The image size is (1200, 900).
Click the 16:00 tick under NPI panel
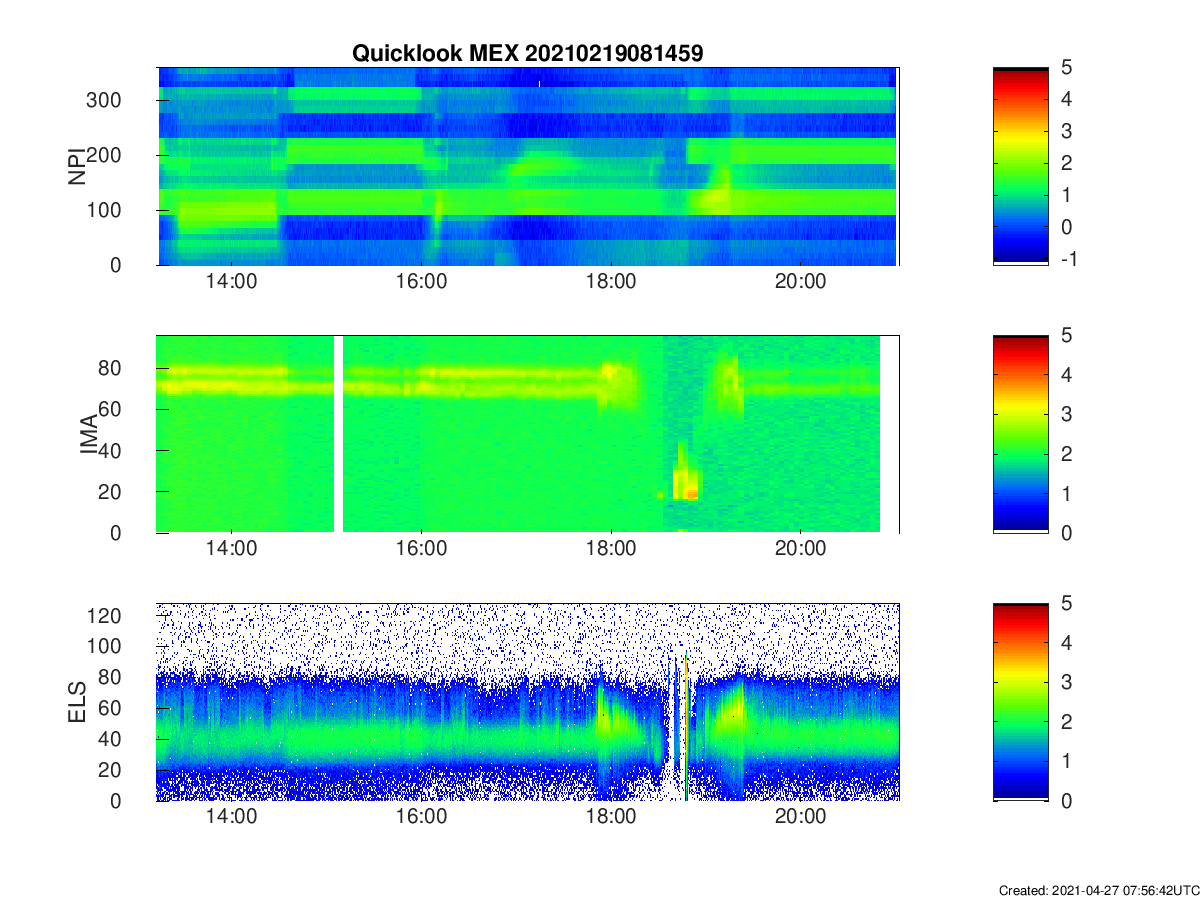(421, 282)
